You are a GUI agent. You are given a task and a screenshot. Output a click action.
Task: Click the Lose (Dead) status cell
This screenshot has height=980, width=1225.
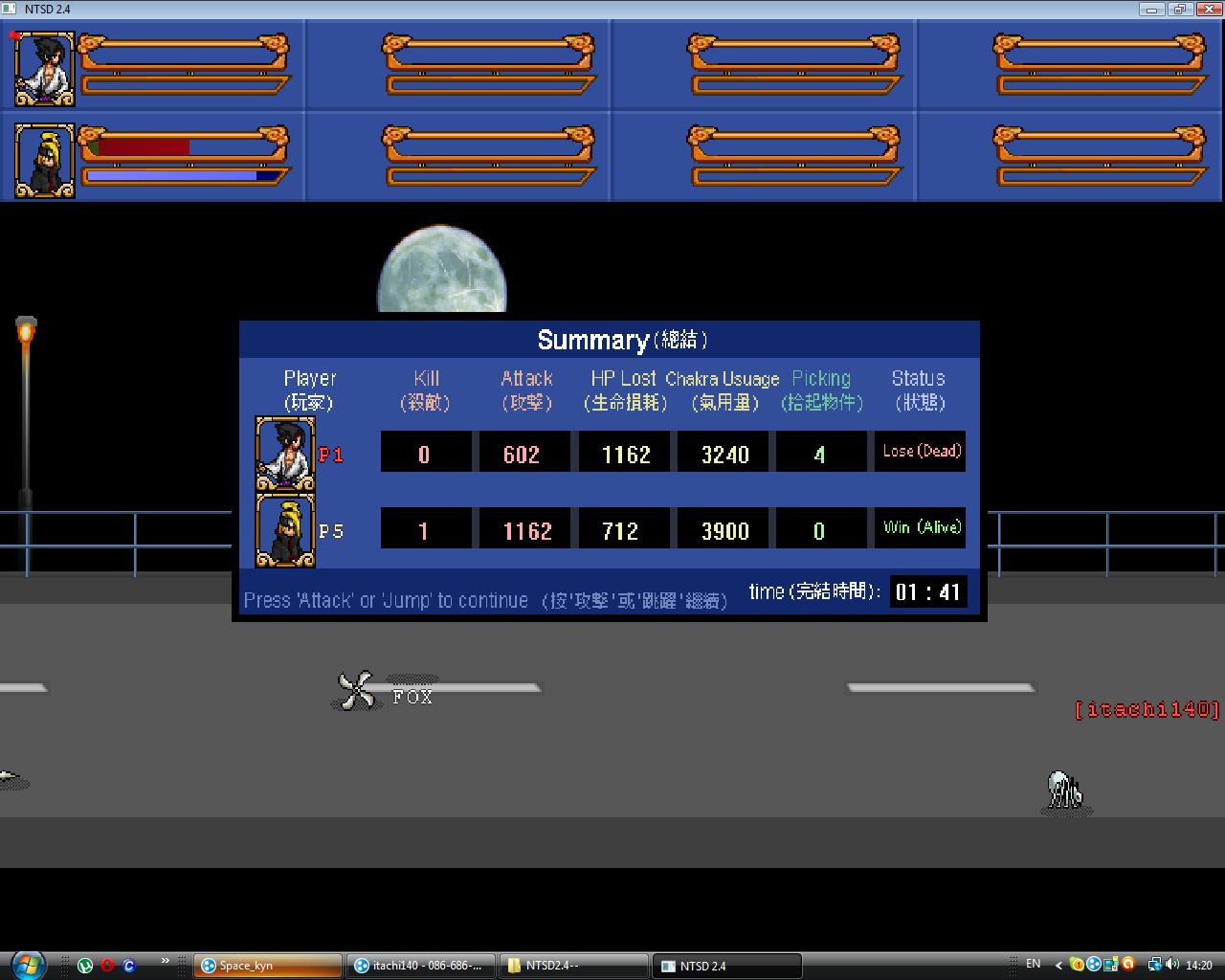click(921, 452)
